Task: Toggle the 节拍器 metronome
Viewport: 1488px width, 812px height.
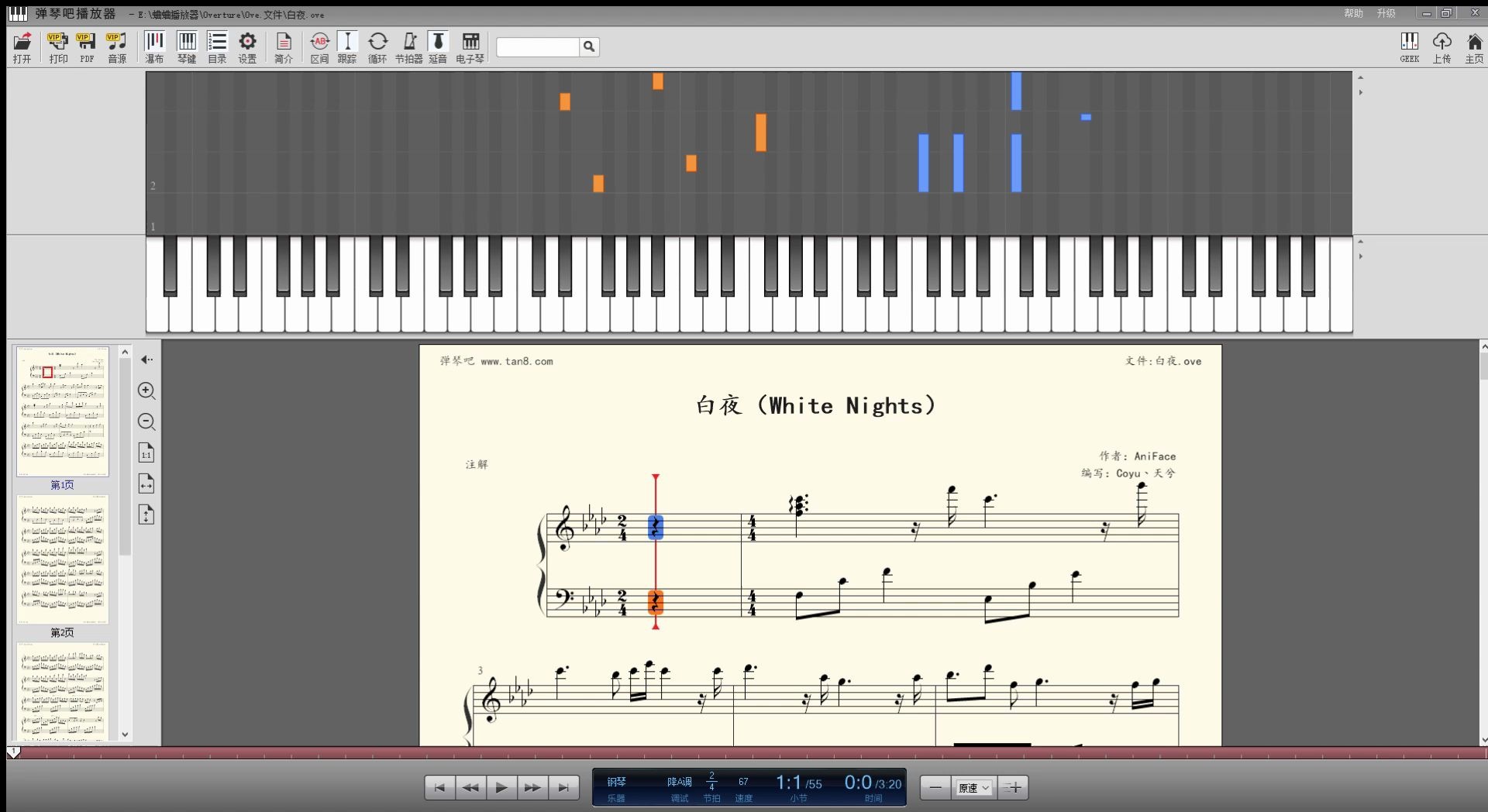Action: pyautogui.click(x=409, y=47)
